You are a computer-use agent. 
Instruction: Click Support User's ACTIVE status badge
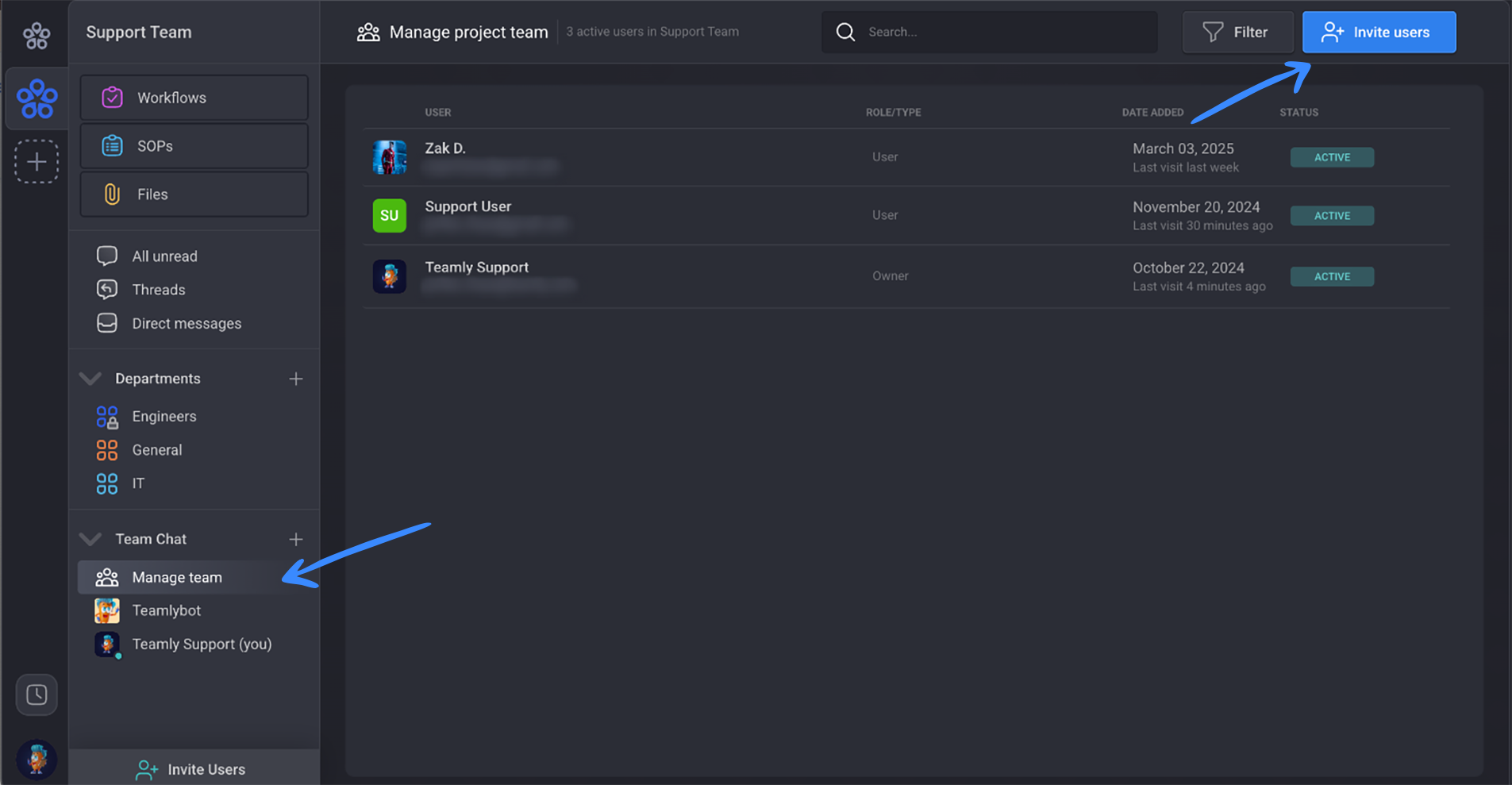1332,215
